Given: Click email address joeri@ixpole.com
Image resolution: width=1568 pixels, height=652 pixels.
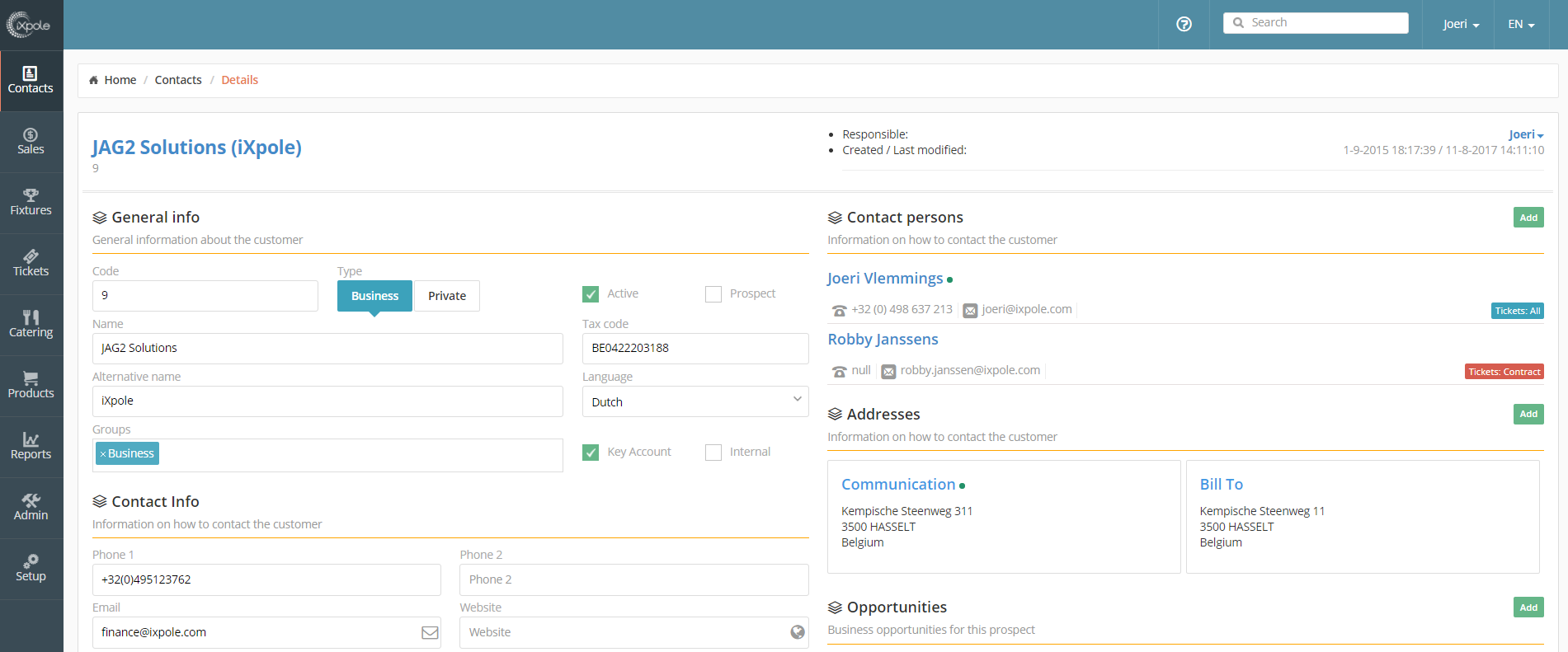Looking at the screenshot, I should (1027, 309).
